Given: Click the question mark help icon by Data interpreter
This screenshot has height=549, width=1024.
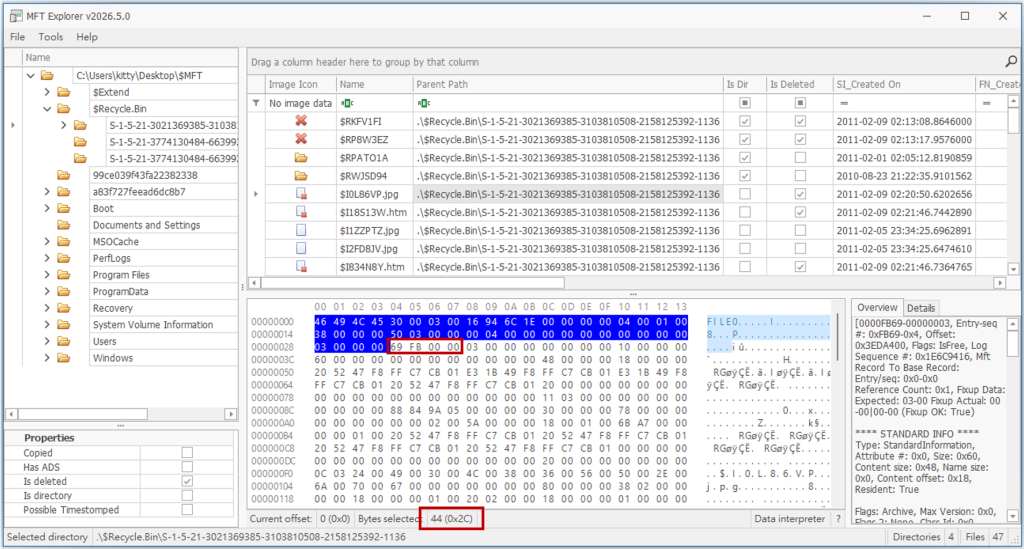Looking at the screenshot, I should [x=838, y=519].
